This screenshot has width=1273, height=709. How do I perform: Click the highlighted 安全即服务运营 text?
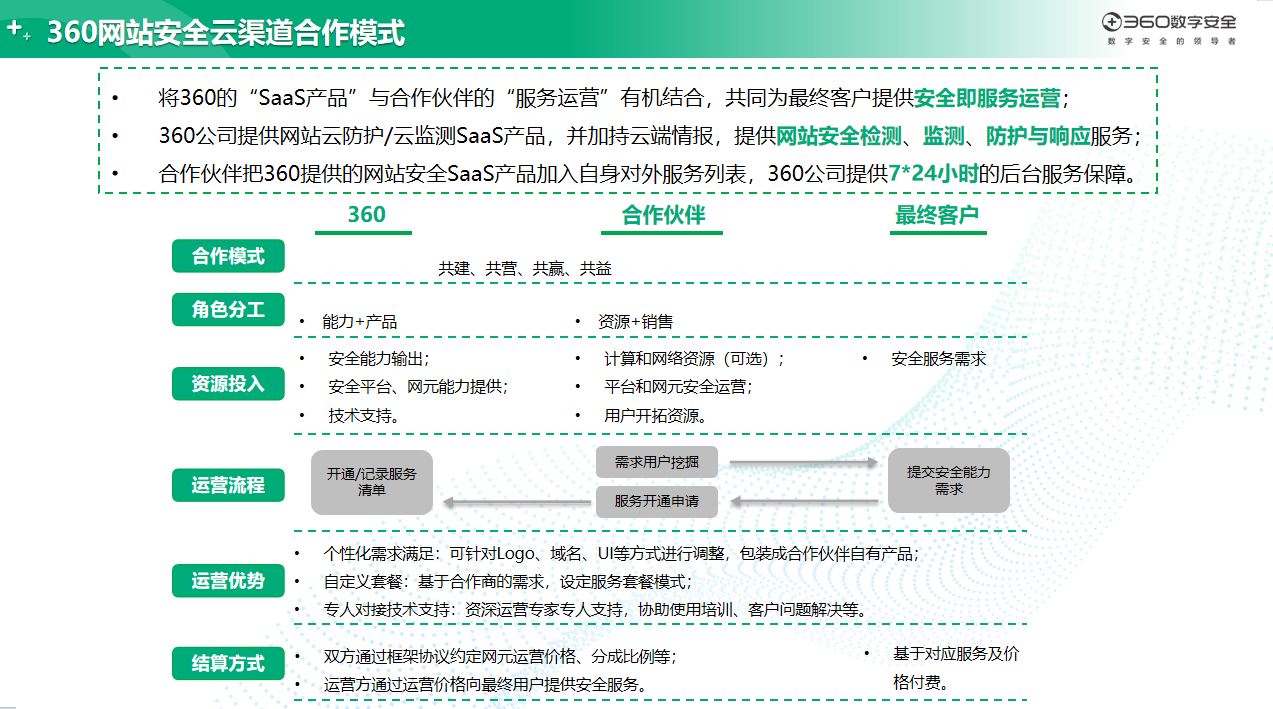click(x=987, y=98)
